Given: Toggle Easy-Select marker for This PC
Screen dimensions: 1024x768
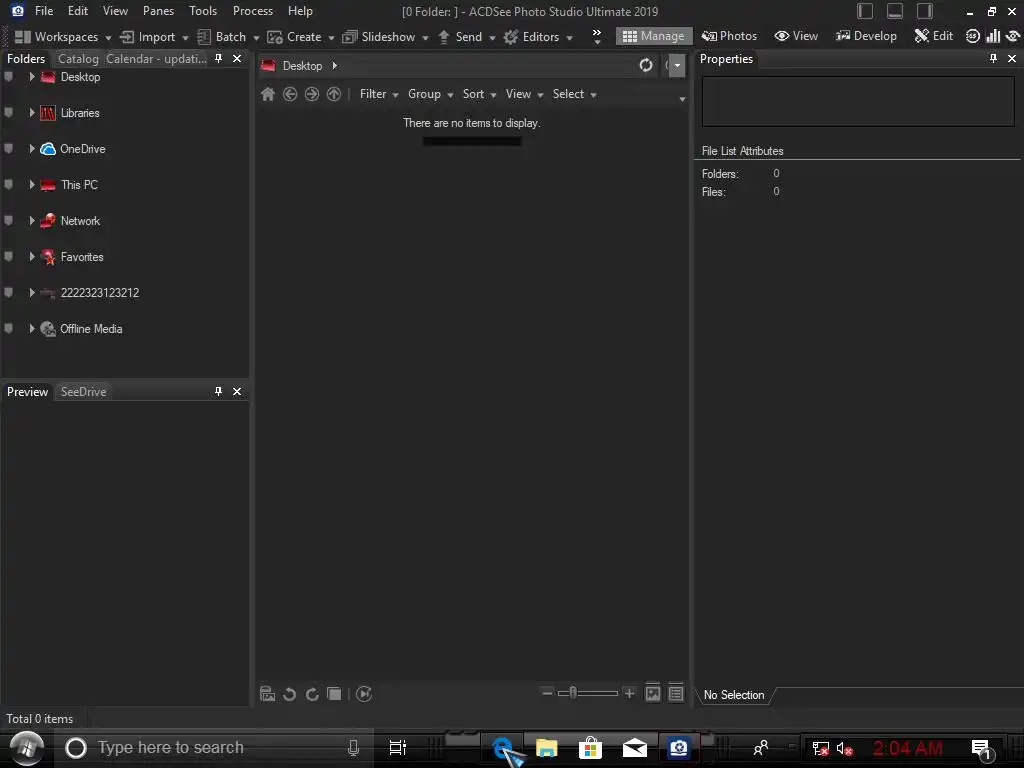Looking at the screenshot, I should [x=8, y=184].
